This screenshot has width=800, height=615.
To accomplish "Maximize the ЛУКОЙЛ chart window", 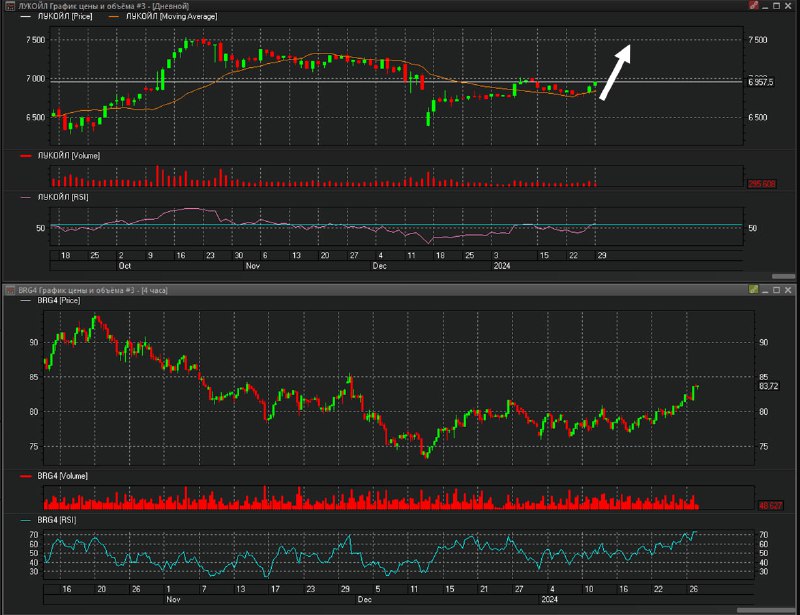I will (776, 6).
